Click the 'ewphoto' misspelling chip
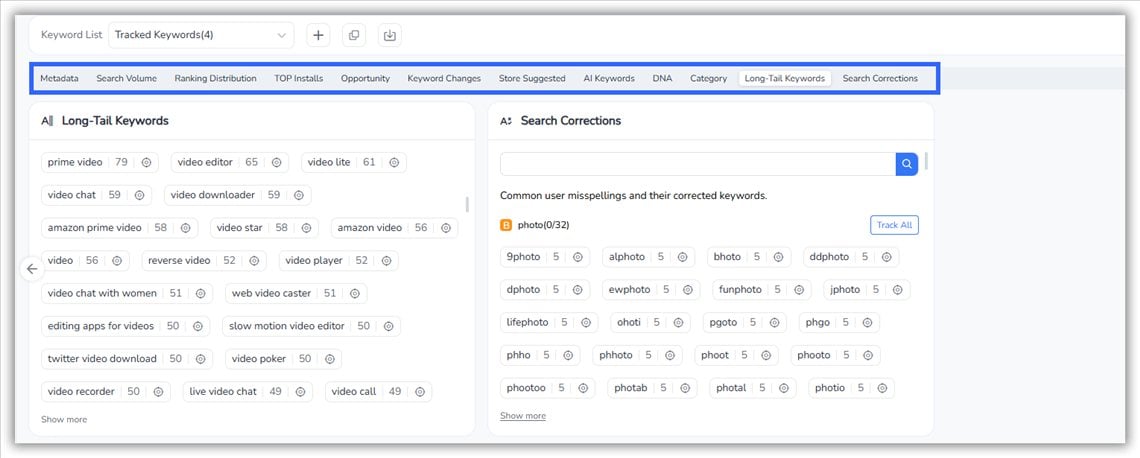Image resolution: width=1140 pixels, height=458 pixels. click(x=651, y=290)
